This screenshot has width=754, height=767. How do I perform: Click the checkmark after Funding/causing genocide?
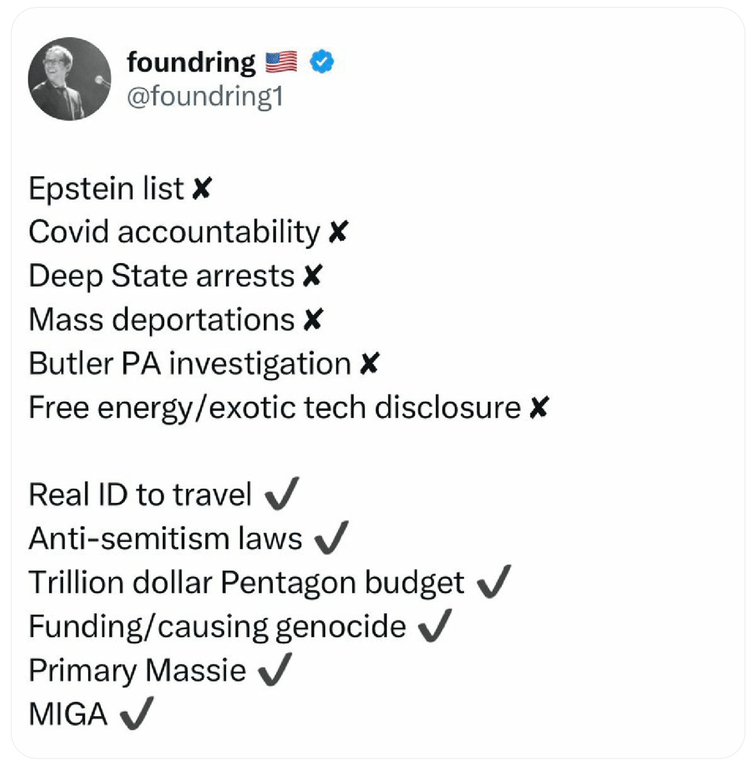[x=435, y=625]
